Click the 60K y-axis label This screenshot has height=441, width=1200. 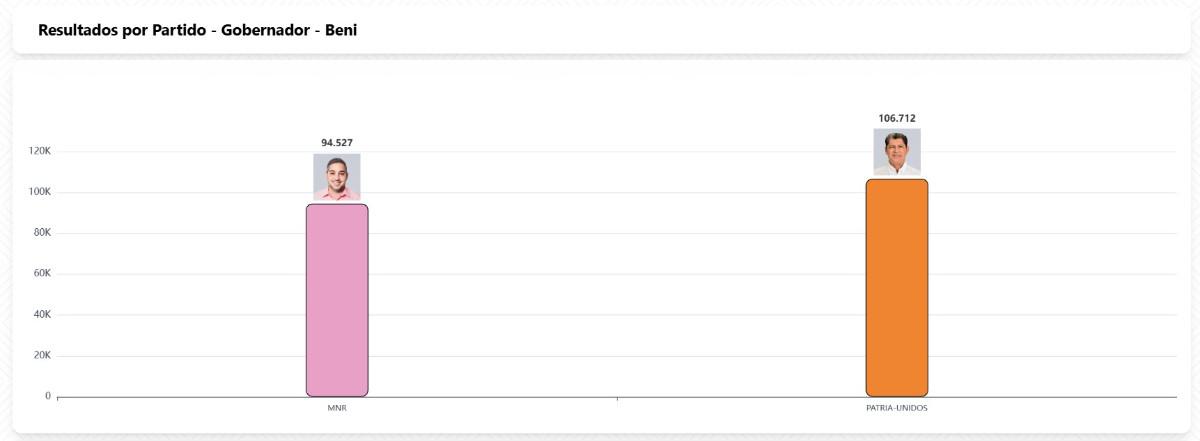click(x=41, y=274)
